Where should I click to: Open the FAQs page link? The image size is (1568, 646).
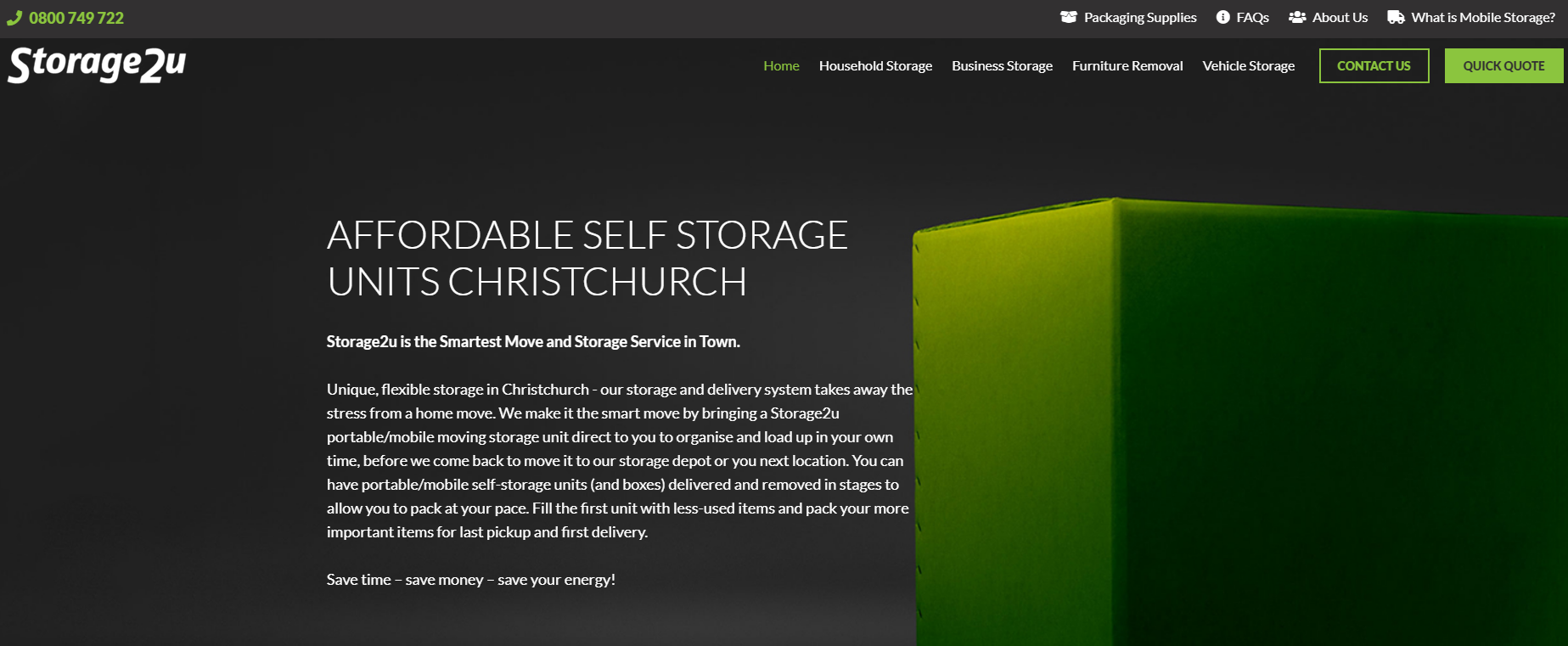pyautogui.click(x=1252, y=18)
